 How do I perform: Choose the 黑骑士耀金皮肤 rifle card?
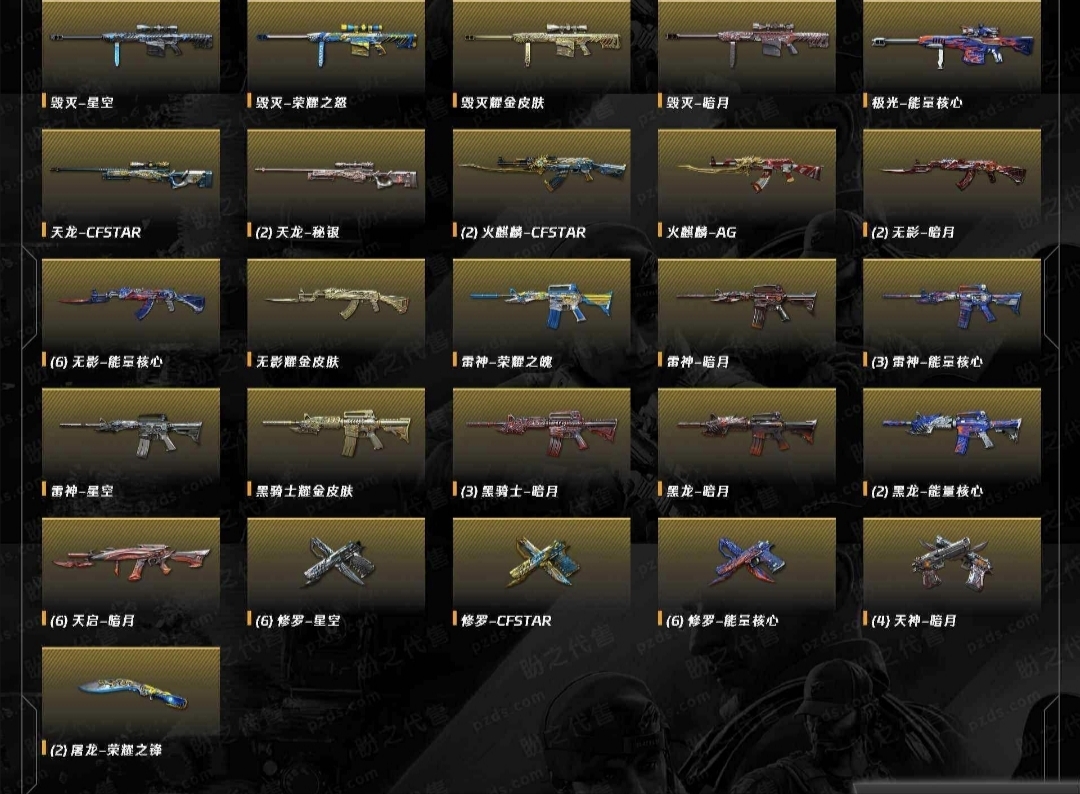(x=336, y=443)
